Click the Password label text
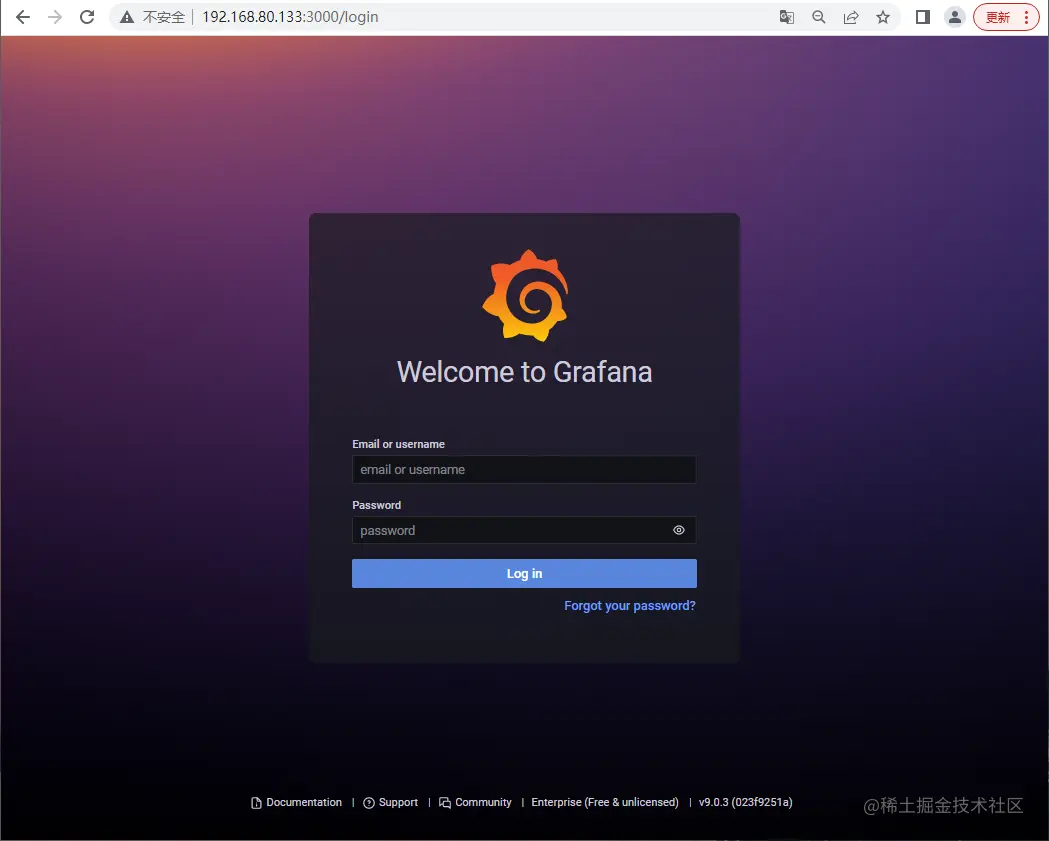1049x841 pixels. [377, 505]
